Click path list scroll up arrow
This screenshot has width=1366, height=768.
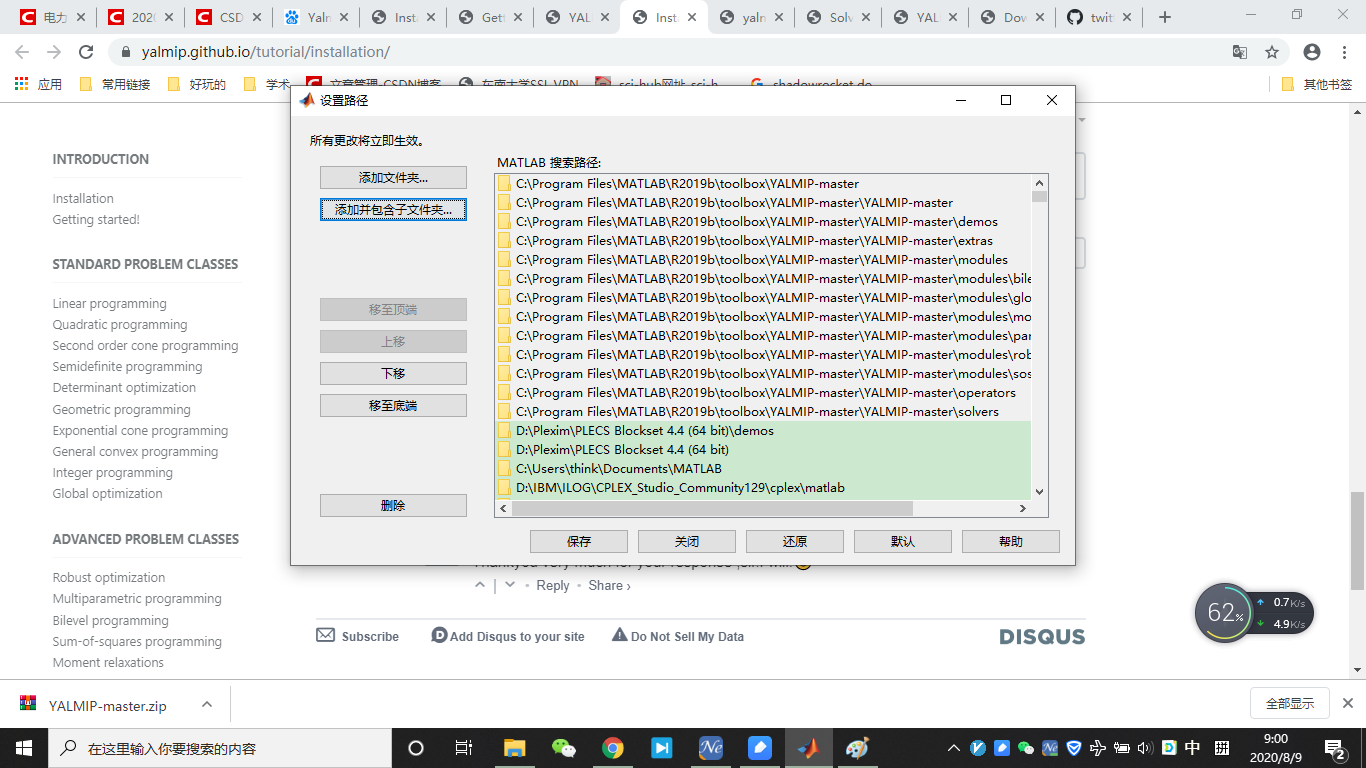coord(1039,183)
